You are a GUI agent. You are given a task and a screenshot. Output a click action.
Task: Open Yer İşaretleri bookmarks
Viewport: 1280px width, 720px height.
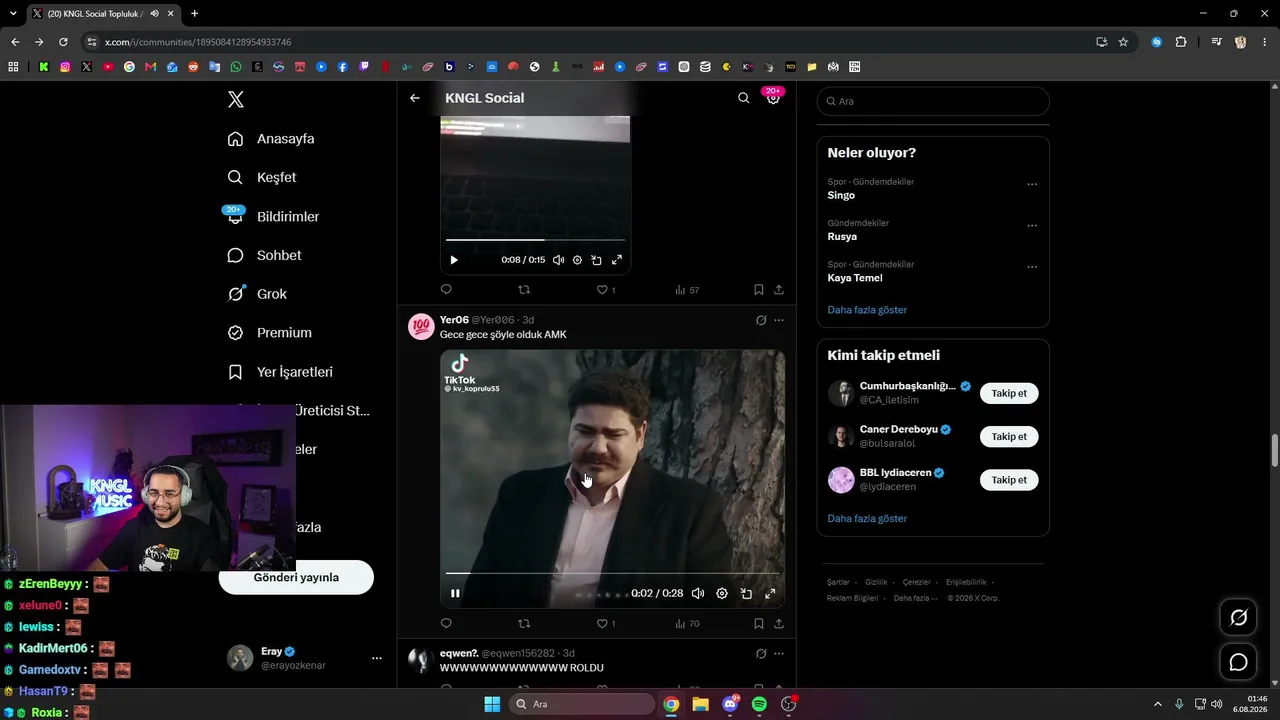(x=280, y=372)
